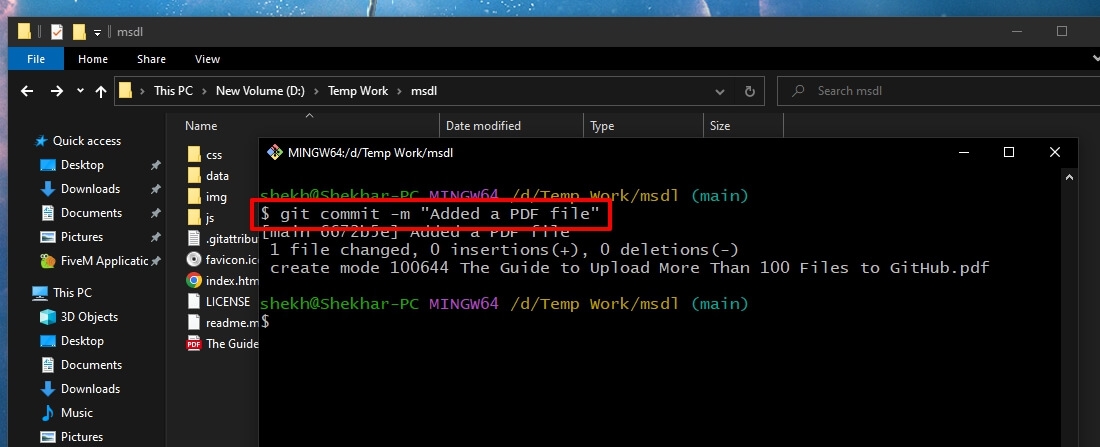The width and height of the screenshot is (1100, 447).
Task: Select the index.html Chrome file icon
Action: [194, 280]
